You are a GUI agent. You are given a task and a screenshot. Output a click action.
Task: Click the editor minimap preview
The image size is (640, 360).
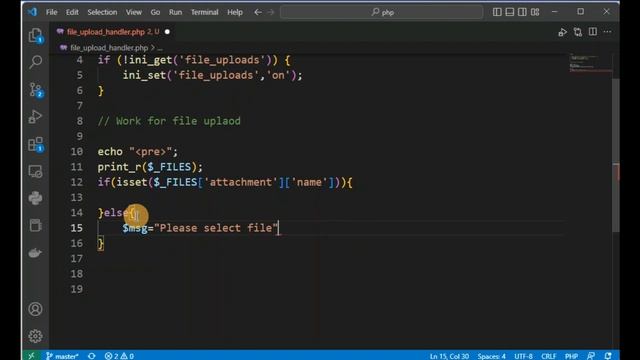590,63
